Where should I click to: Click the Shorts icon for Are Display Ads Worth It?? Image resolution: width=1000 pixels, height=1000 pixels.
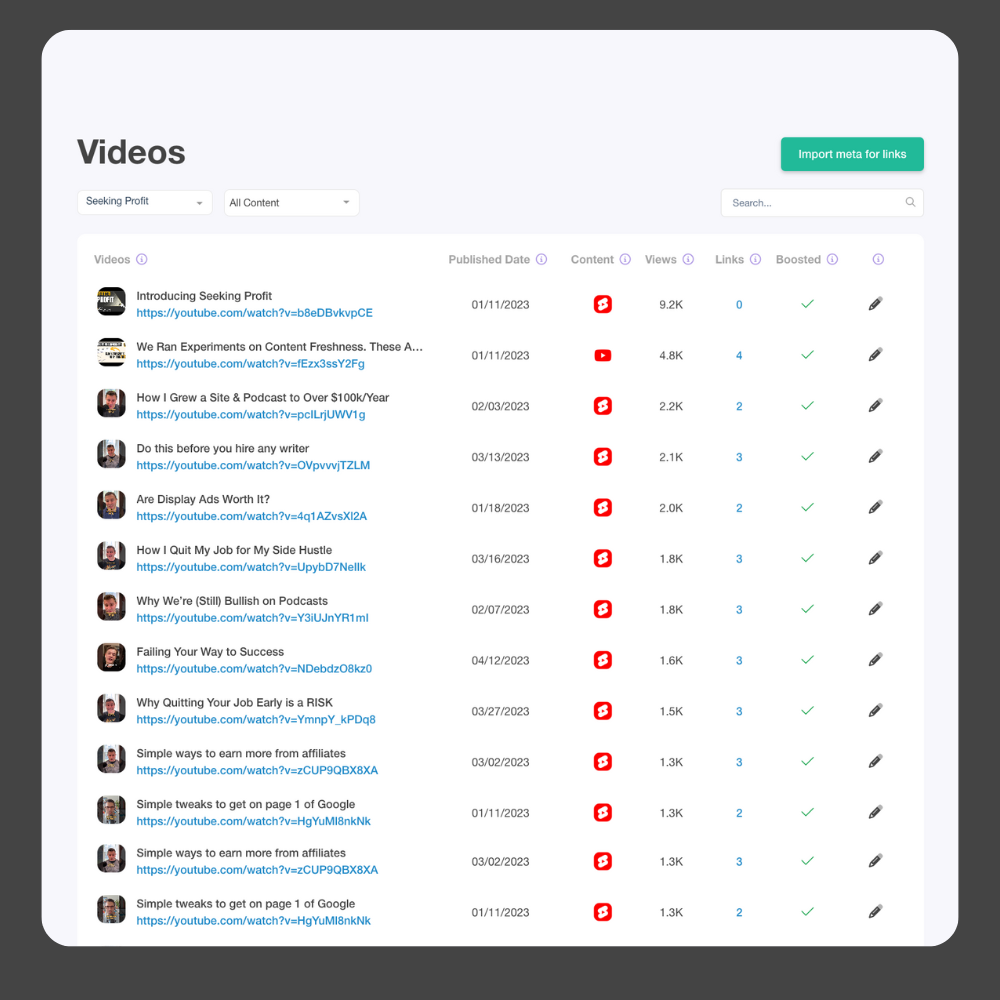pyautogui.click(x=603, y=508)
